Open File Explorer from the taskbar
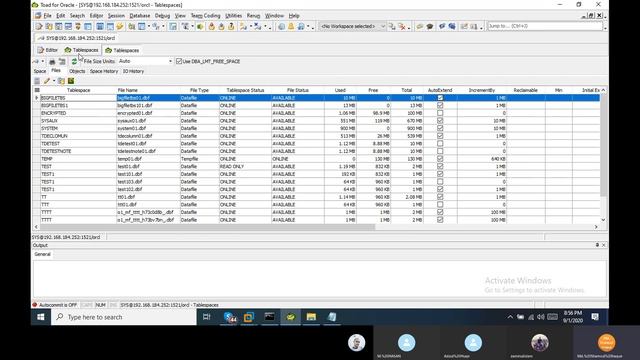This screenshot has width=640, height=360. [311, 317]
